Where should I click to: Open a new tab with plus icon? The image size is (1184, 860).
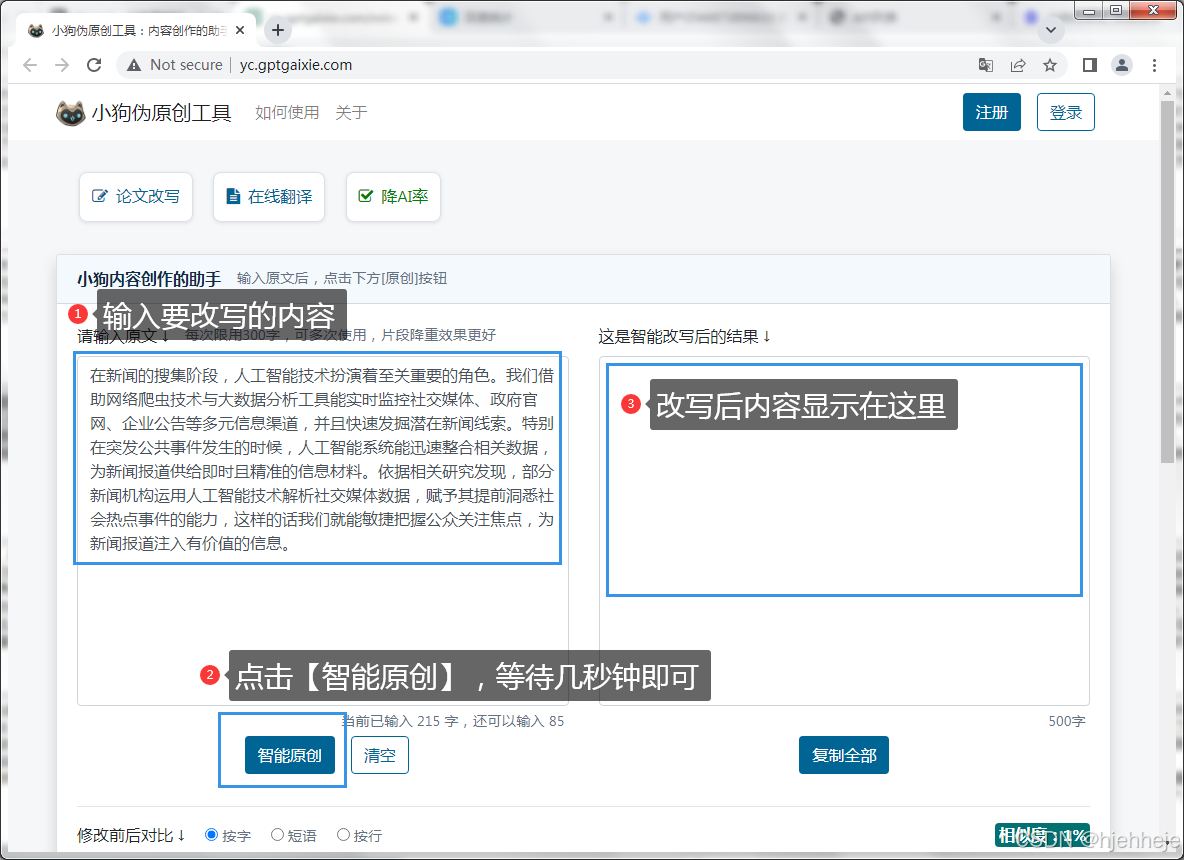point(278,30)
